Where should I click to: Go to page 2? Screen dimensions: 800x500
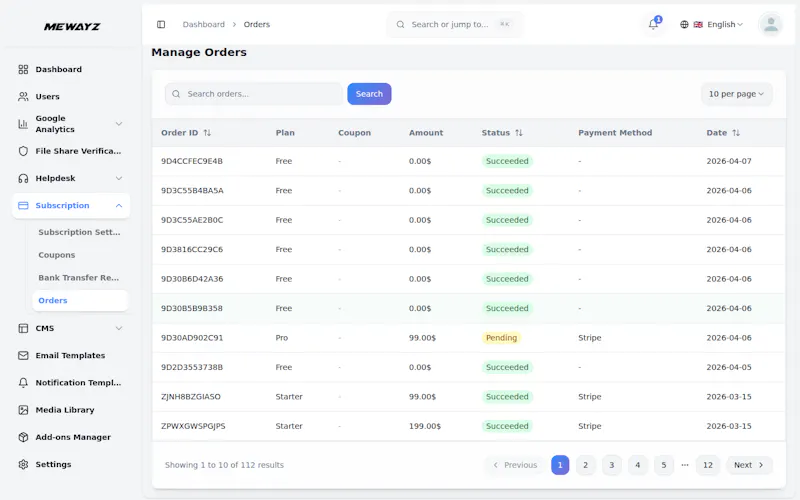[x=586, y=465]
